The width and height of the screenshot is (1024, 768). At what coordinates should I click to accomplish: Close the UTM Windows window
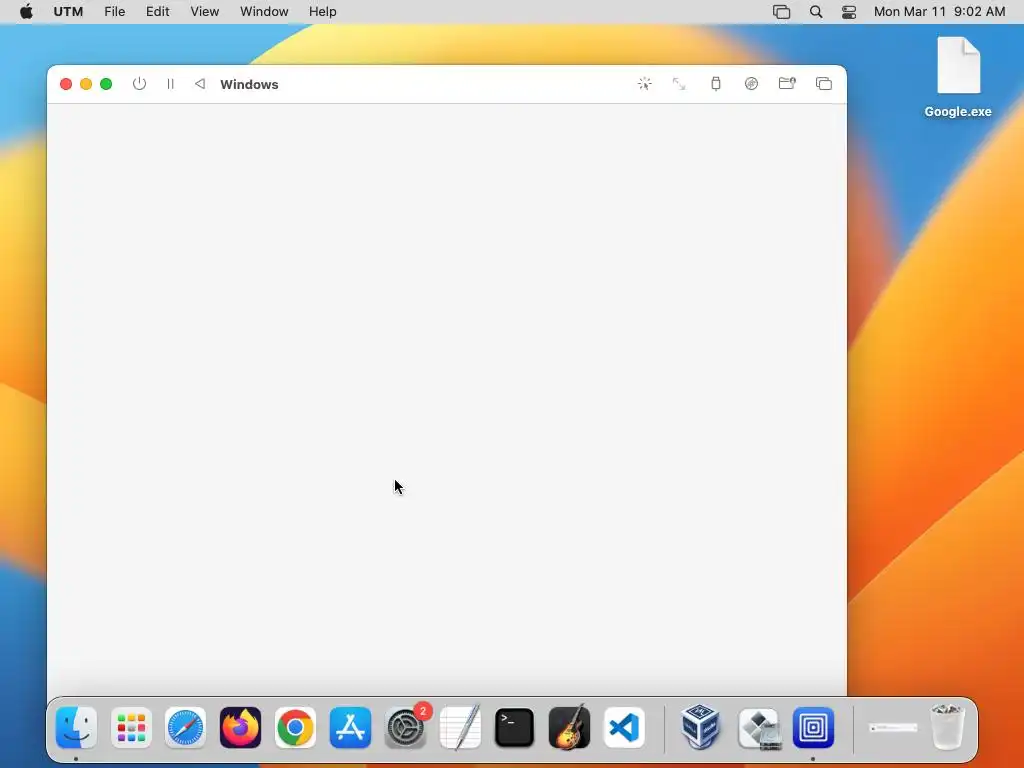[66, 84]
